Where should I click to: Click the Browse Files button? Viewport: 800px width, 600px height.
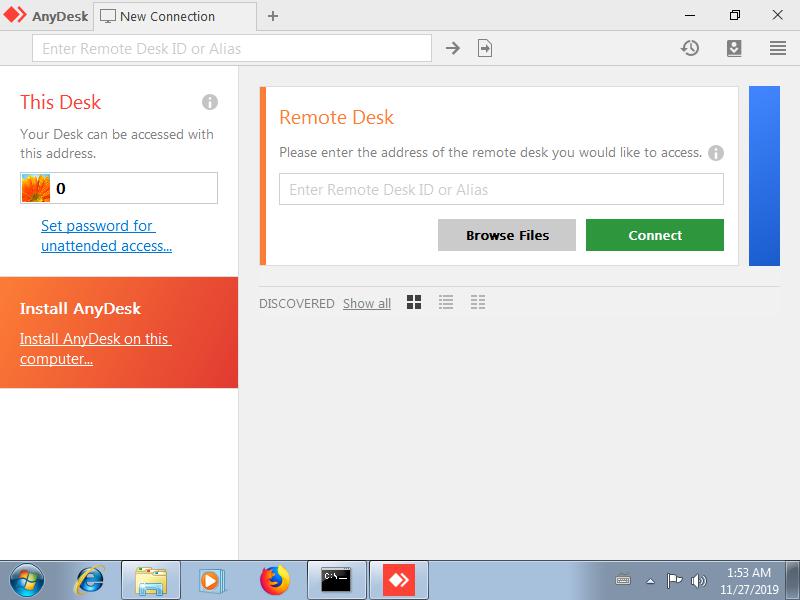[507, 235]
